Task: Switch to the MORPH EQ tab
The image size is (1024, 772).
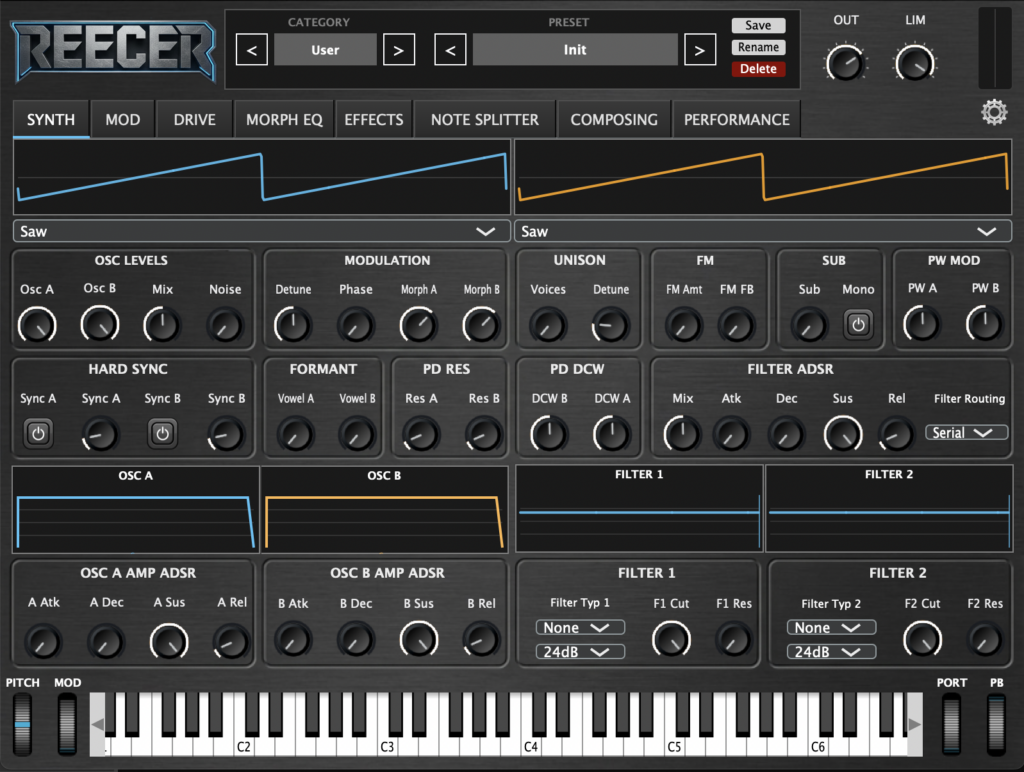Action: 284,120
